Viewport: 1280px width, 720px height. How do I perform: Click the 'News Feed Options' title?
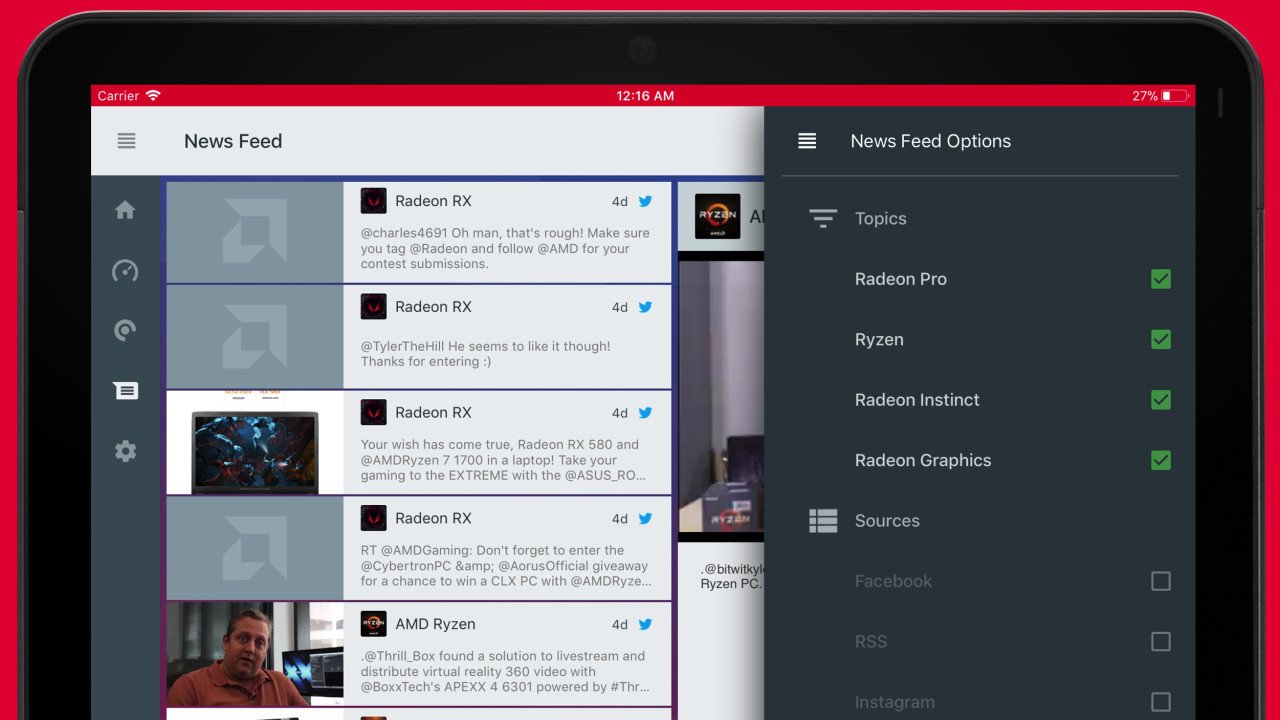[931, 141]
